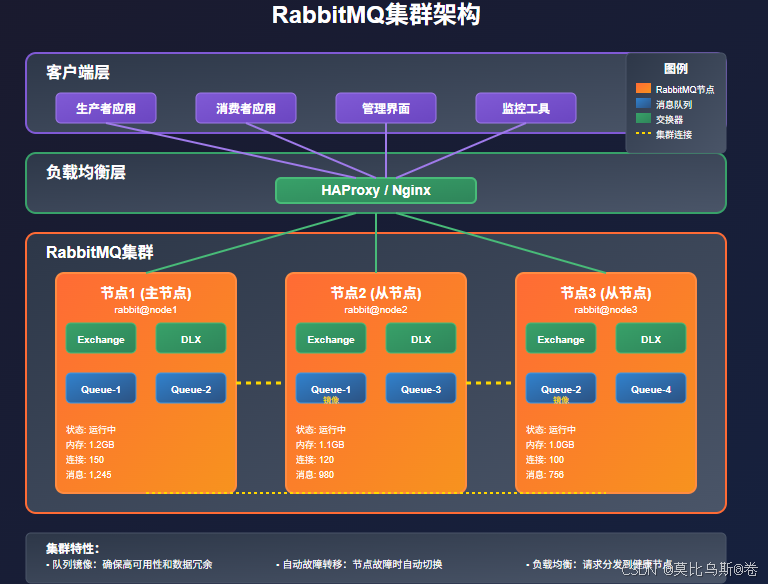Click 消息: 1,245 text

pos(89,475)
